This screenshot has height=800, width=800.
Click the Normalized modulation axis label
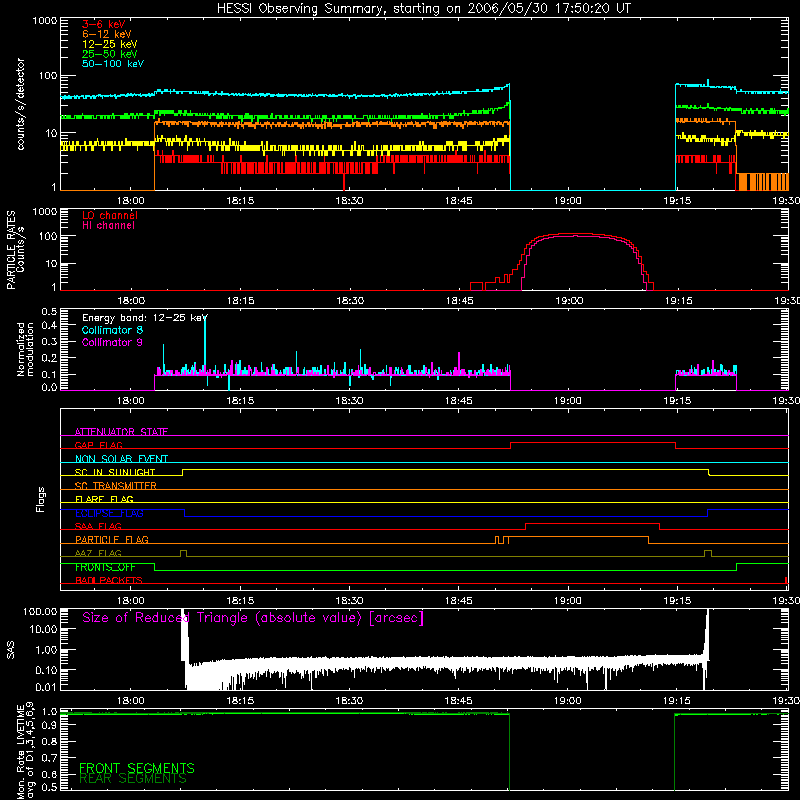[24, 349]
